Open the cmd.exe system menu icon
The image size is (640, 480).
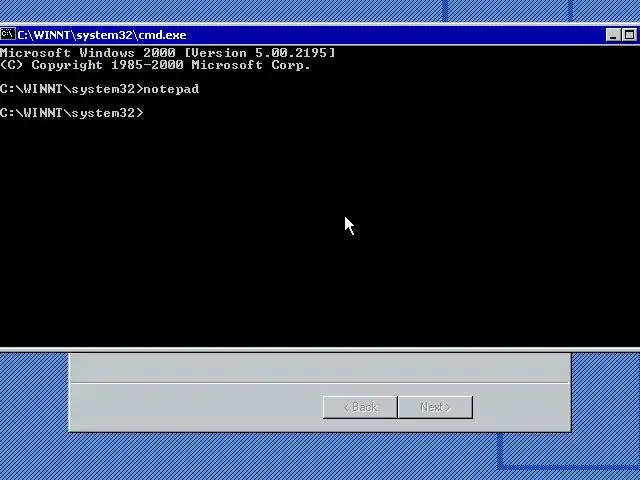coord(8,34)
